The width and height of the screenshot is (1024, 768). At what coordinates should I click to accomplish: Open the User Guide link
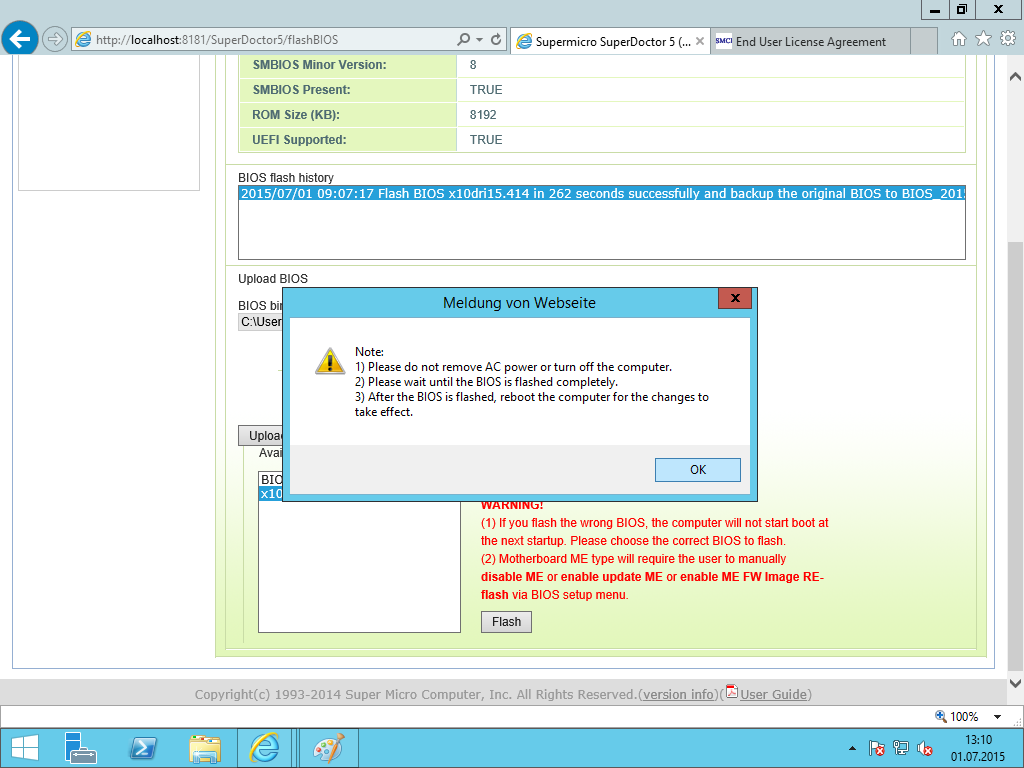click(x=773, y=694)
